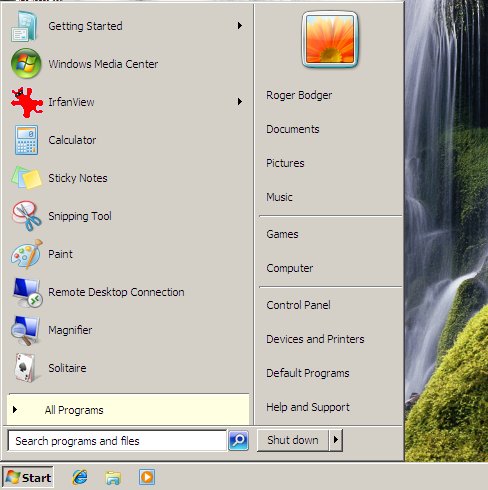This screenshot has width=488, height=490.
Task: Click the Sticky Notes text label
Action: pyautogui.click(x=78, y=178)
